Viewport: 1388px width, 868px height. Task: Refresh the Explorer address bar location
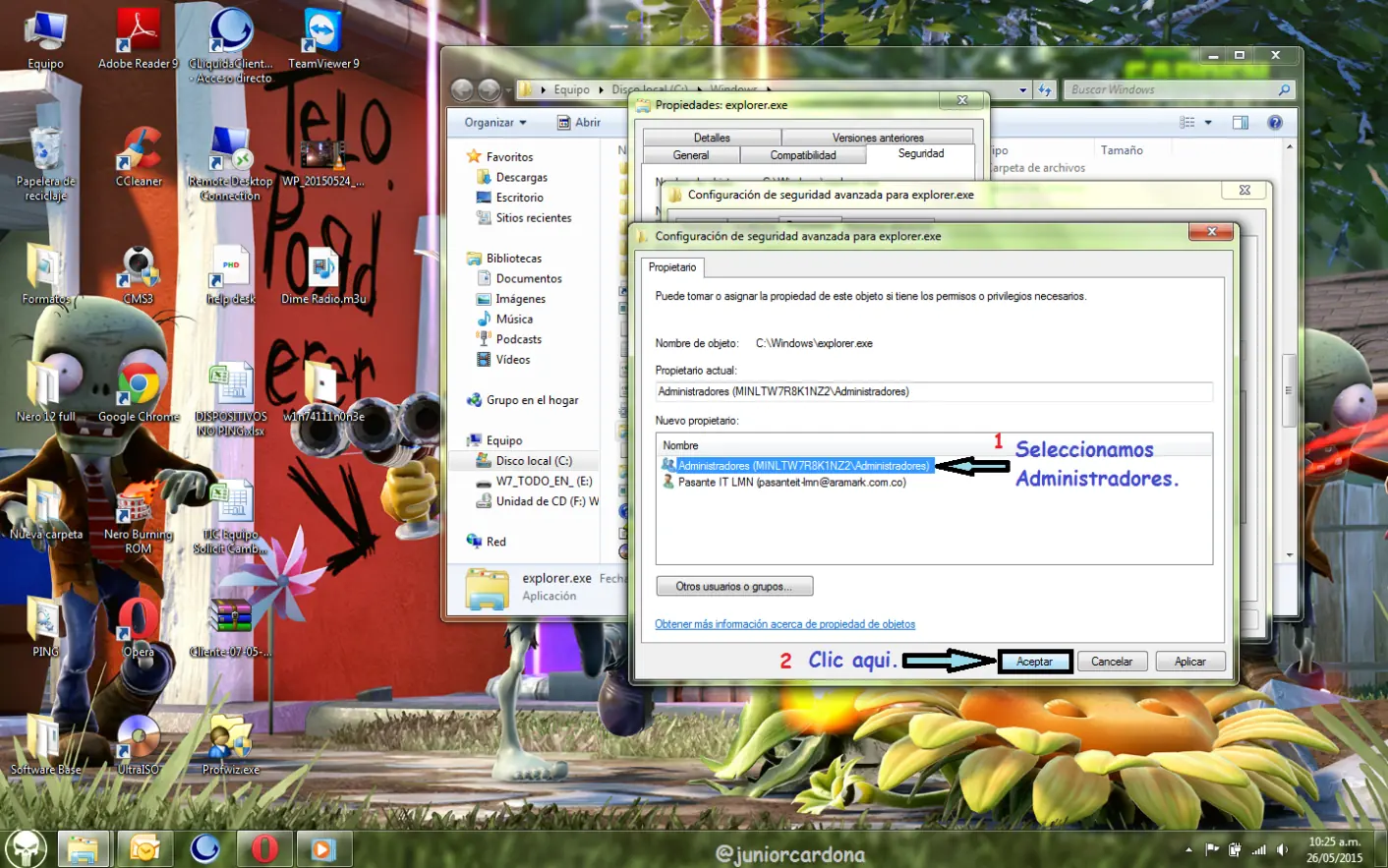click(x=1044, y=89)
